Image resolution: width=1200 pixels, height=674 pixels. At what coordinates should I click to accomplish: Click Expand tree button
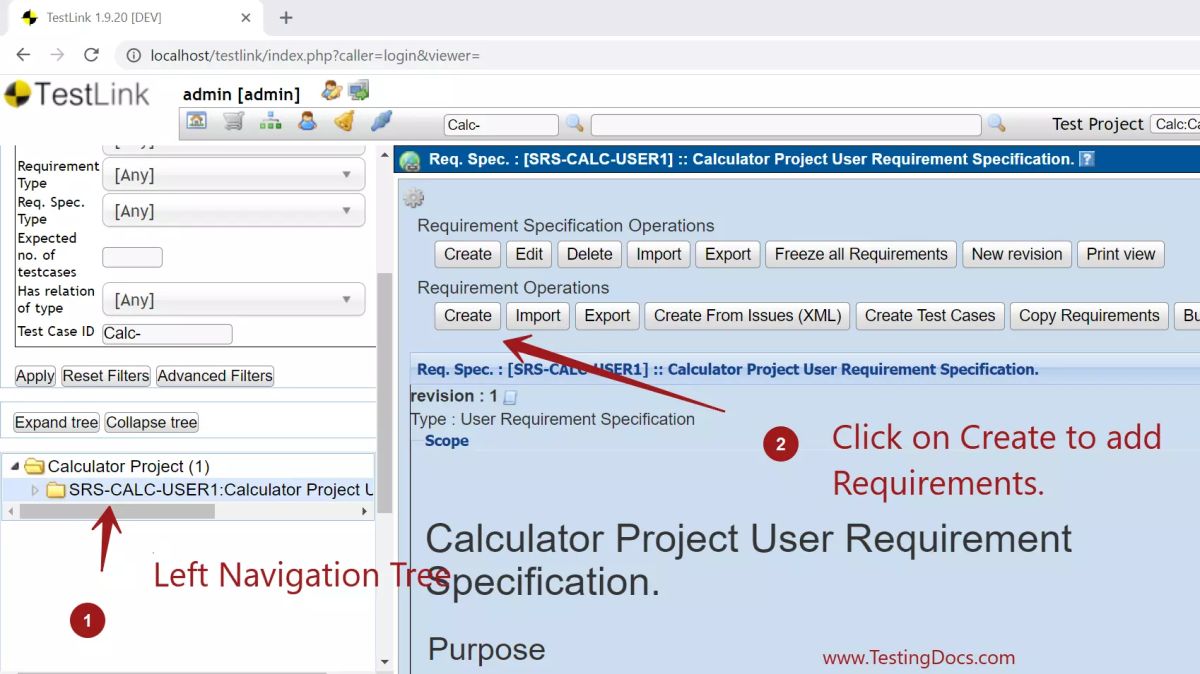(56, 423)
